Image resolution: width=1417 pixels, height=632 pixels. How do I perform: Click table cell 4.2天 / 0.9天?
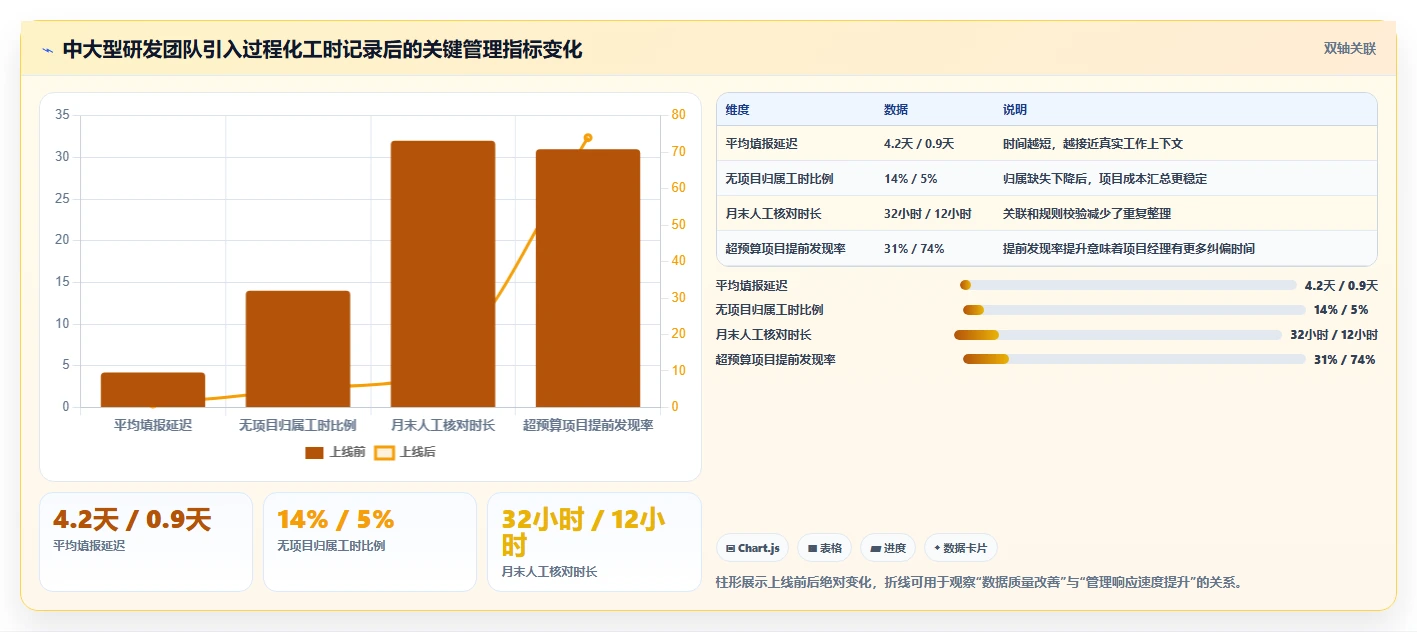919,144
